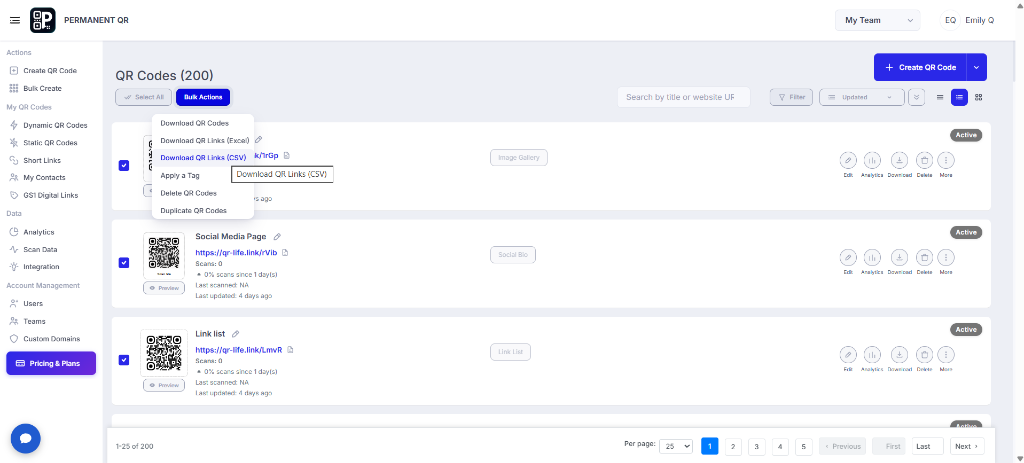Switch to compact list view
This screenshot has height=463, width=1024.
click(940, 97)
